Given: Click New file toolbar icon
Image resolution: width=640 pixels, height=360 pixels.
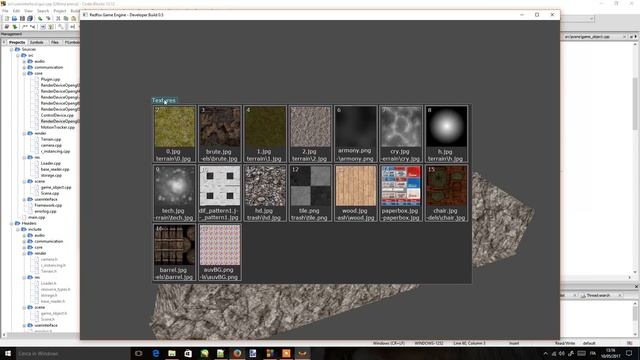Looking at the screenshot, I should coord(7,19).
